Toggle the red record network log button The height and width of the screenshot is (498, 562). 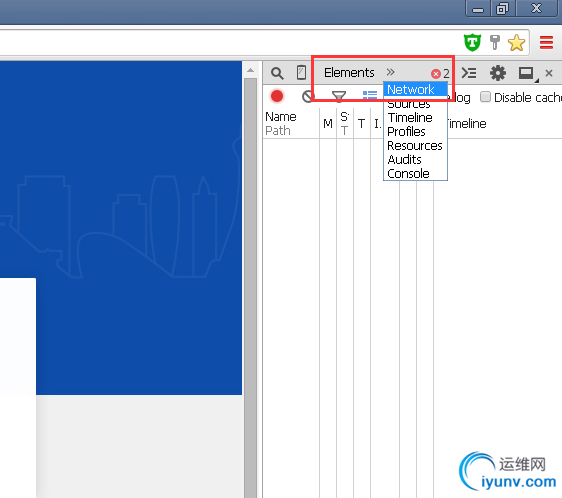pos(277,96)
